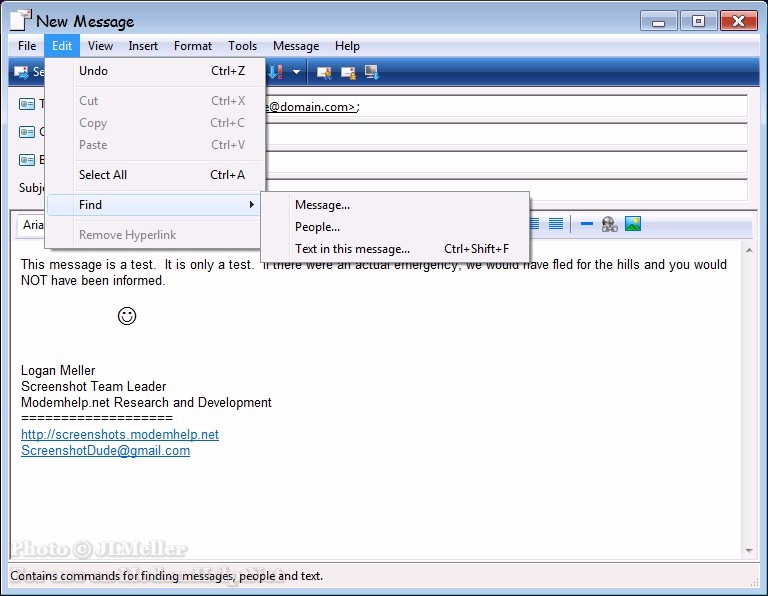Click Undo in the Edit menu
This screenshot has height=596, width=768.
pyautogui.click(x=93, y=71)
